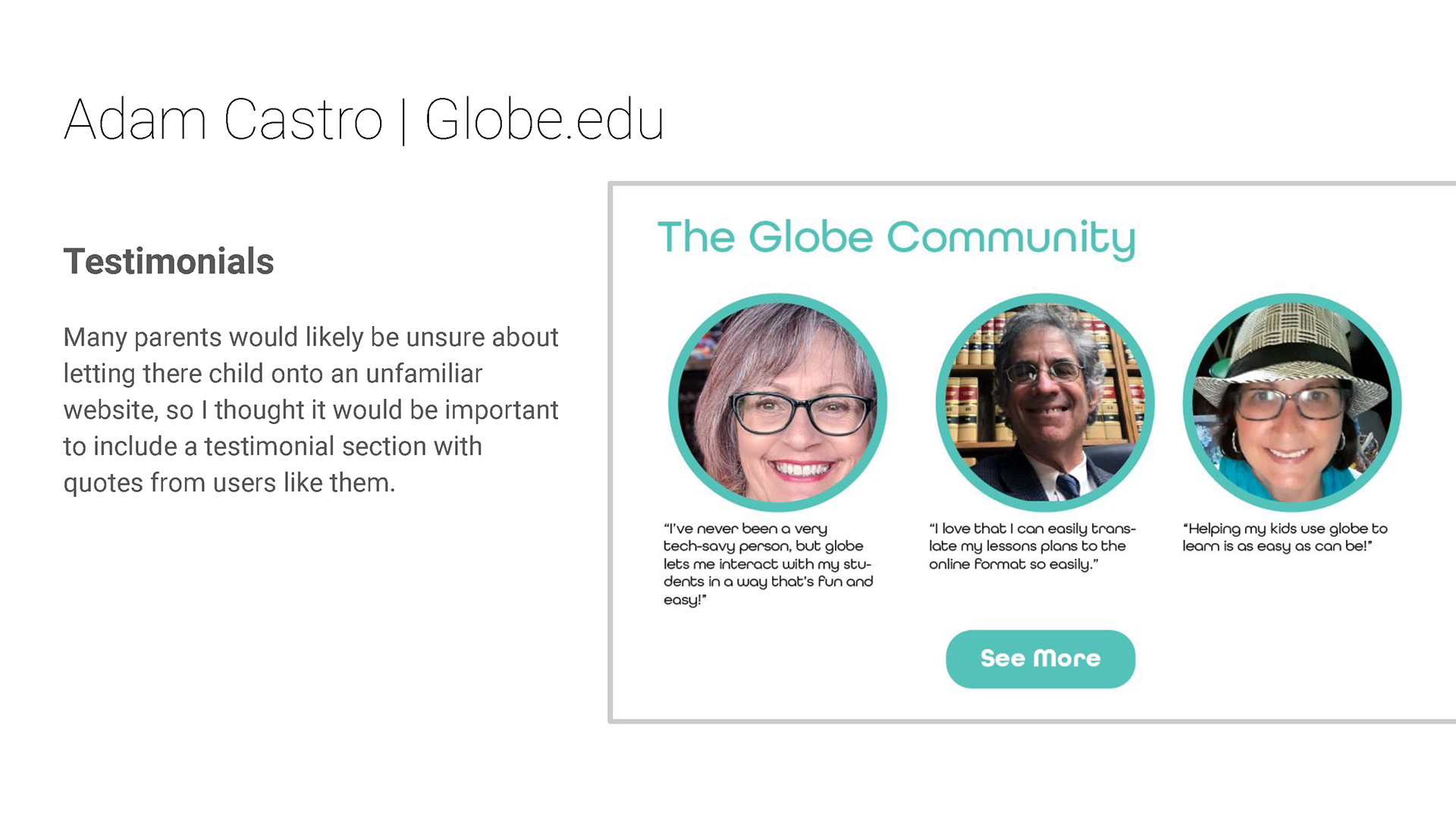Click the lesson plans testimonial quote
The width and height of the screenshot is (1456, 819).
tap(1032, 546)
